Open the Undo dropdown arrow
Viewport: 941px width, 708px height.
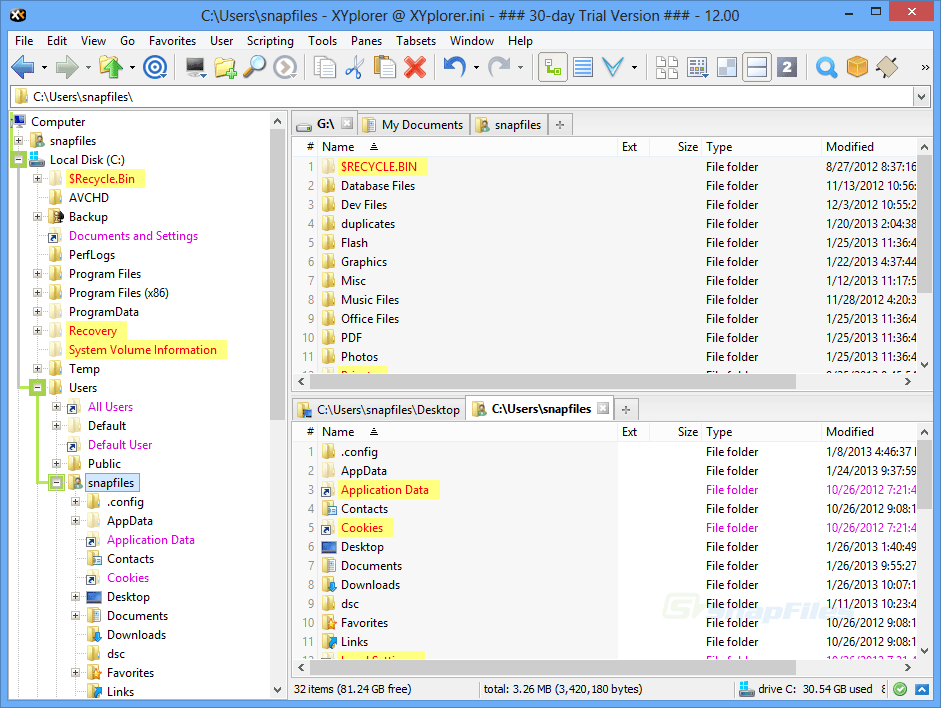[x=476, y=67]
